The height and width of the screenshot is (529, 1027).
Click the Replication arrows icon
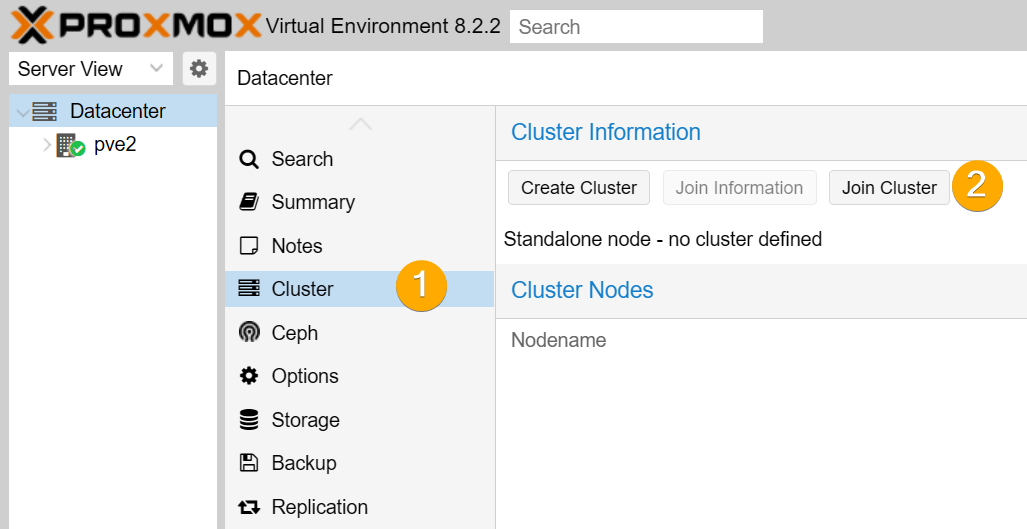249,507
